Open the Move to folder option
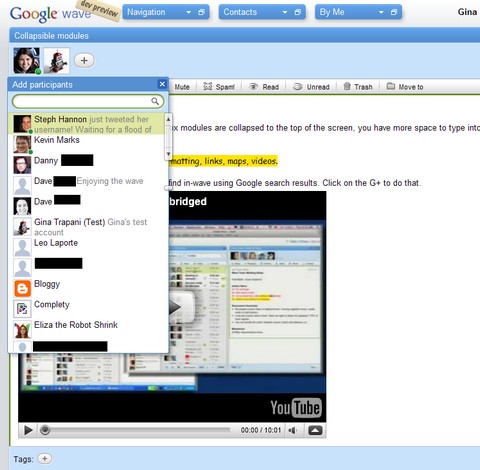 tap(405, 87)
